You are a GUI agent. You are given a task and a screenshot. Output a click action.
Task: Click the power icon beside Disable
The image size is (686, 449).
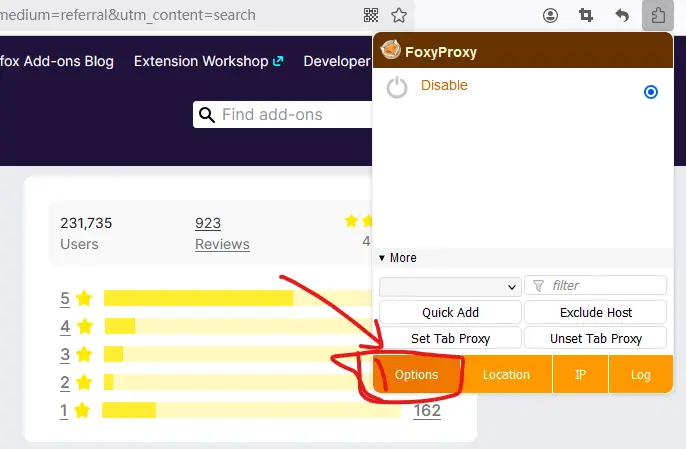pos(397,88)
